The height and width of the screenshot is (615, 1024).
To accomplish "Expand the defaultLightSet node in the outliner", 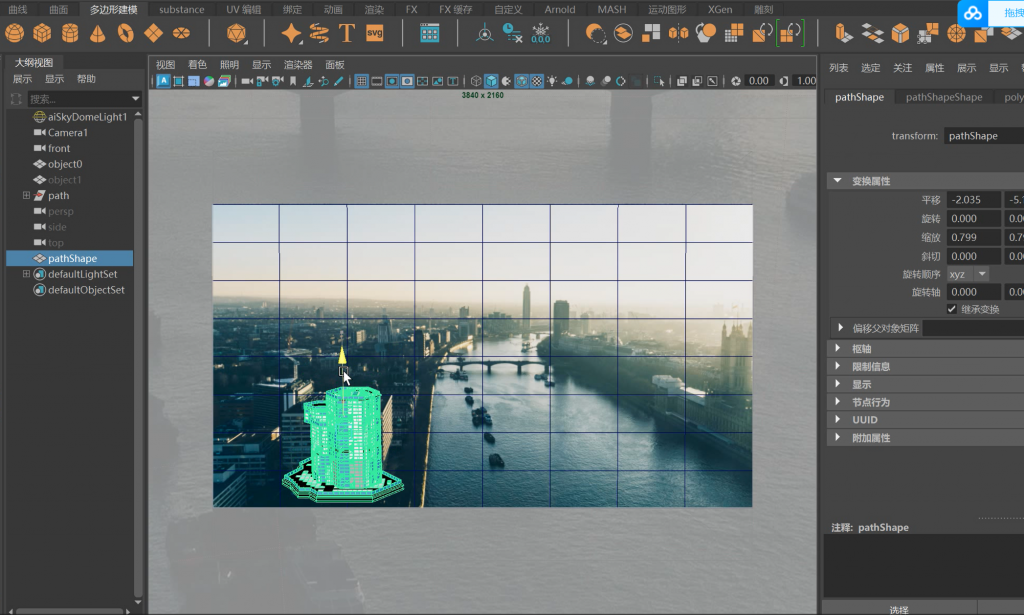I will pos(26,274).
